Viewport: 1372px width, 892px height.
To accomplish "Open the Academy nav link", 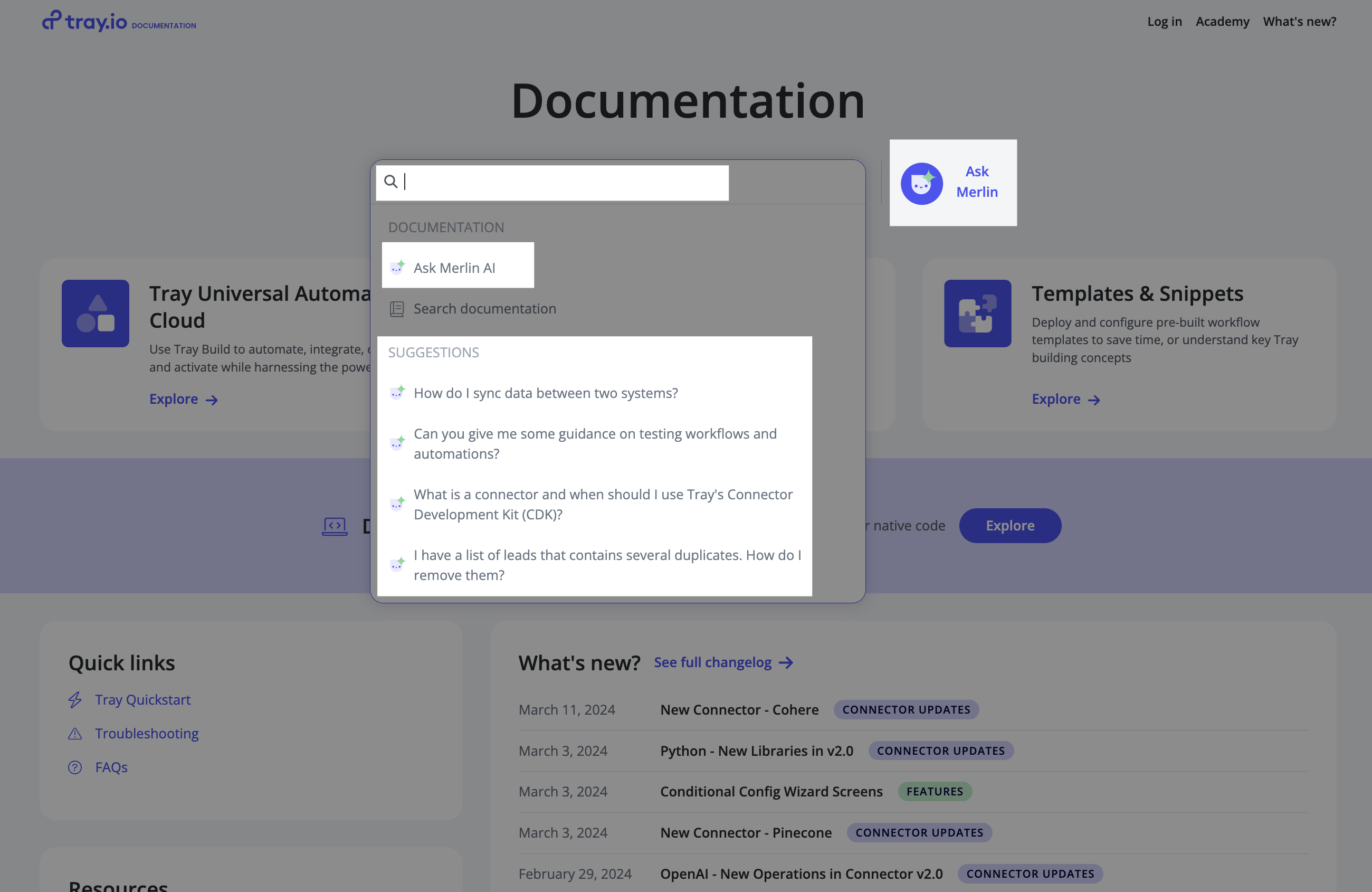I will point(1223,21).
